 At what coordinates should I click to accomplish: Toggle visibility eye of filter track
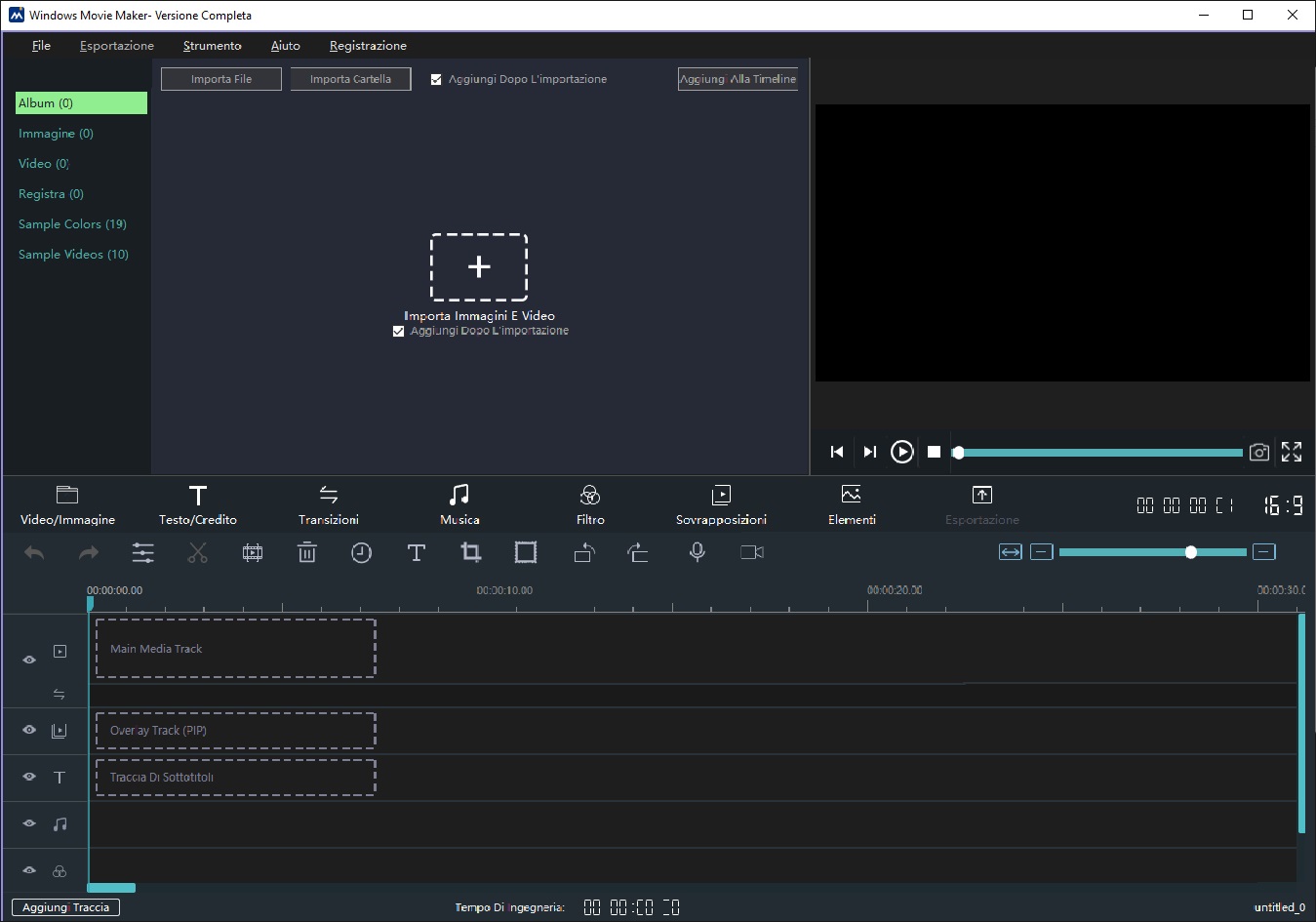tap(29, 870)
